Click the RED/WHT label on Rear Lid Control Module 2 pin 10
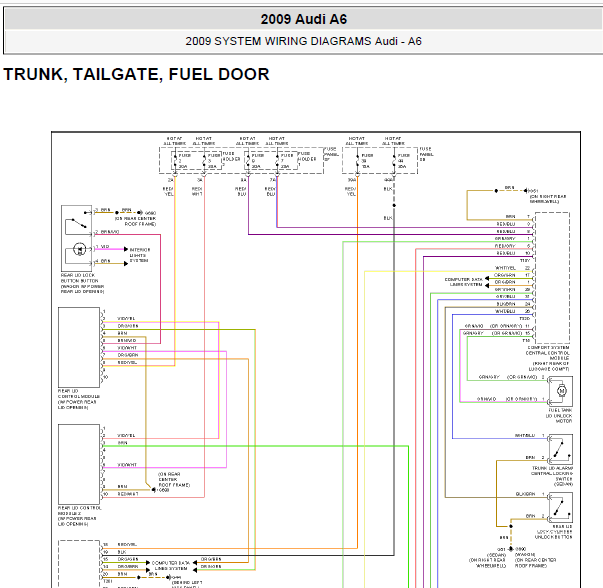Image resolution: width=603 pixels, height=588 pixels. (x=128, y=494)
